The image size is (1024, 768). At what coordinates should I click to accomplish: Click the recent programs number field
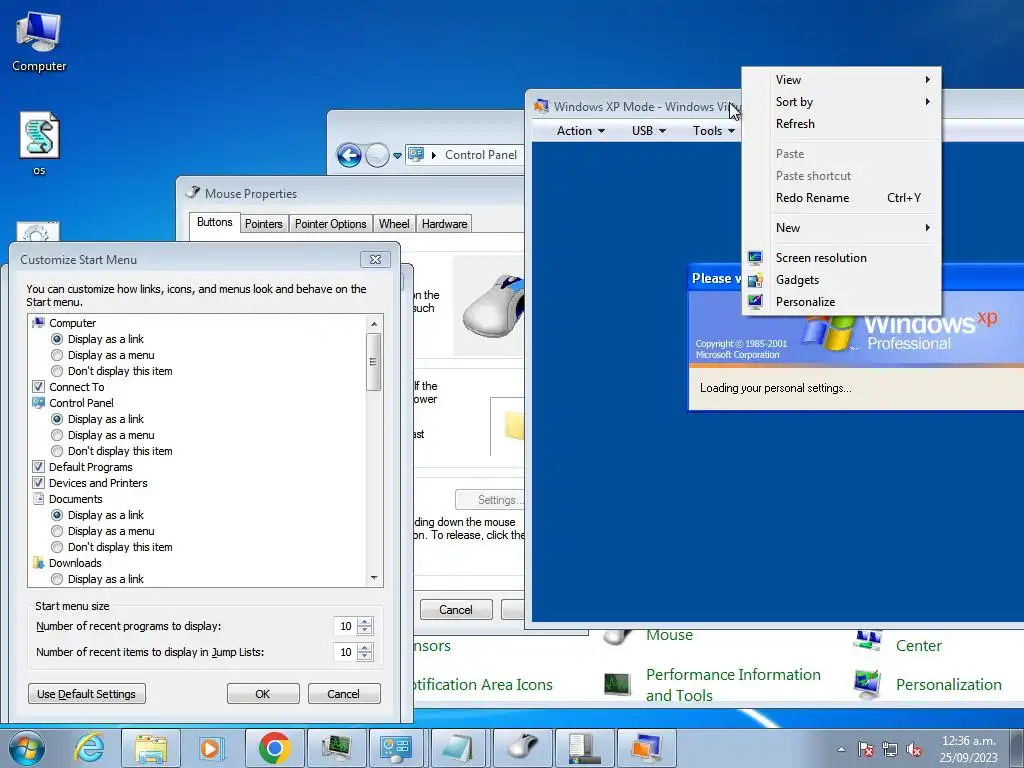click(345, 626)
